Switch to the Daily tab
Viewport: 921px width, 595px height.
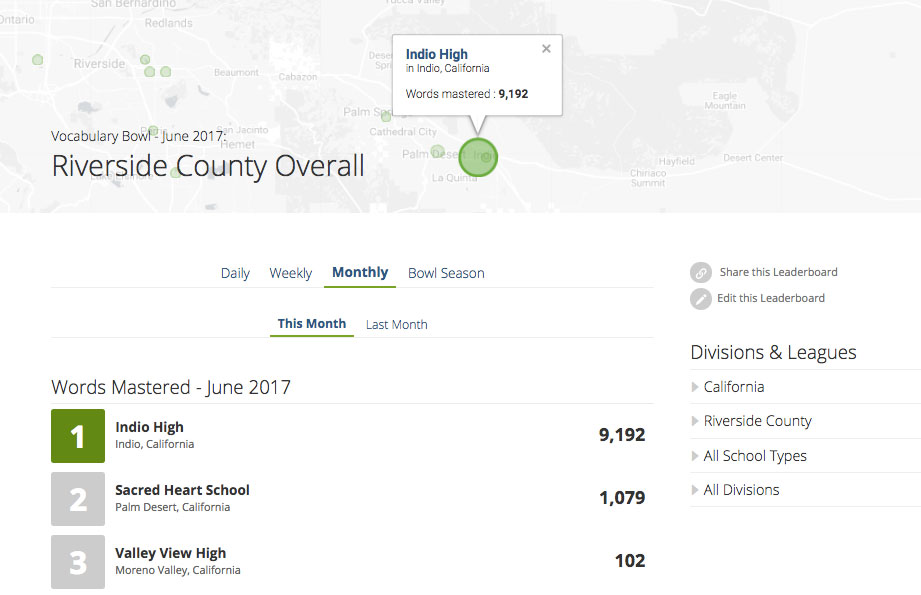coord(235,273)
